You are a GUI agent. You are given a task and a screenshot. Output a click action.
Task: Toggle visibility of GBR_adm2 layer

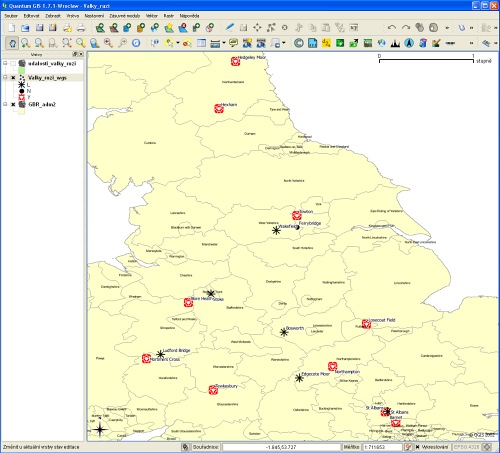[x=13, y=104]
